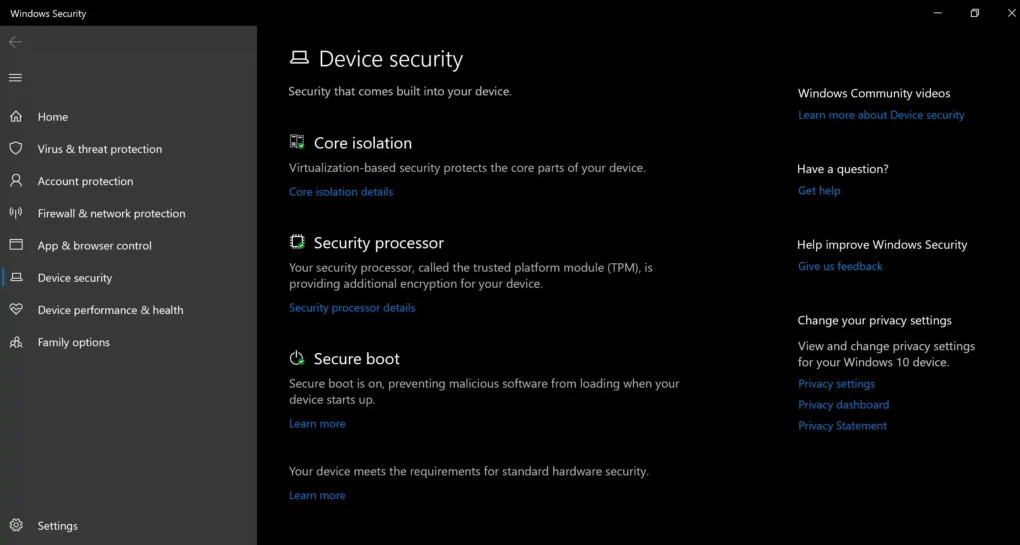1020x545 pixels.
Task: Open Settings gear icon in sidebar
Action: click(x=16, y=525)
